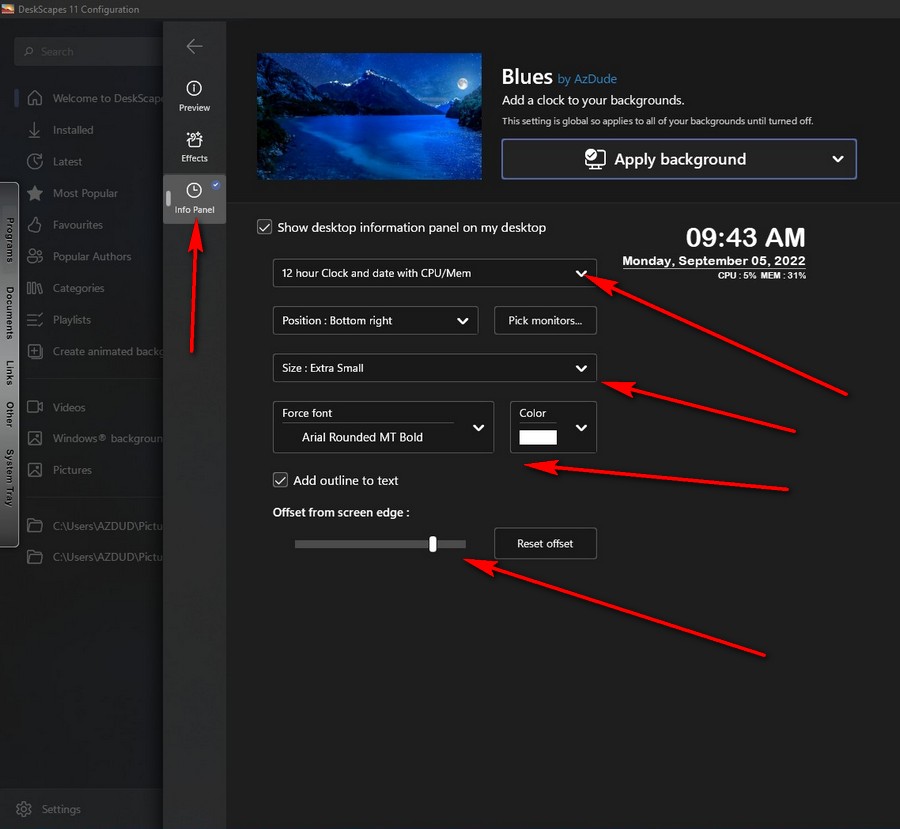The height and width of the screenshot is (829, 900).
Task: Select Playlists in the sidebar
Action: (x=72, y=320)
